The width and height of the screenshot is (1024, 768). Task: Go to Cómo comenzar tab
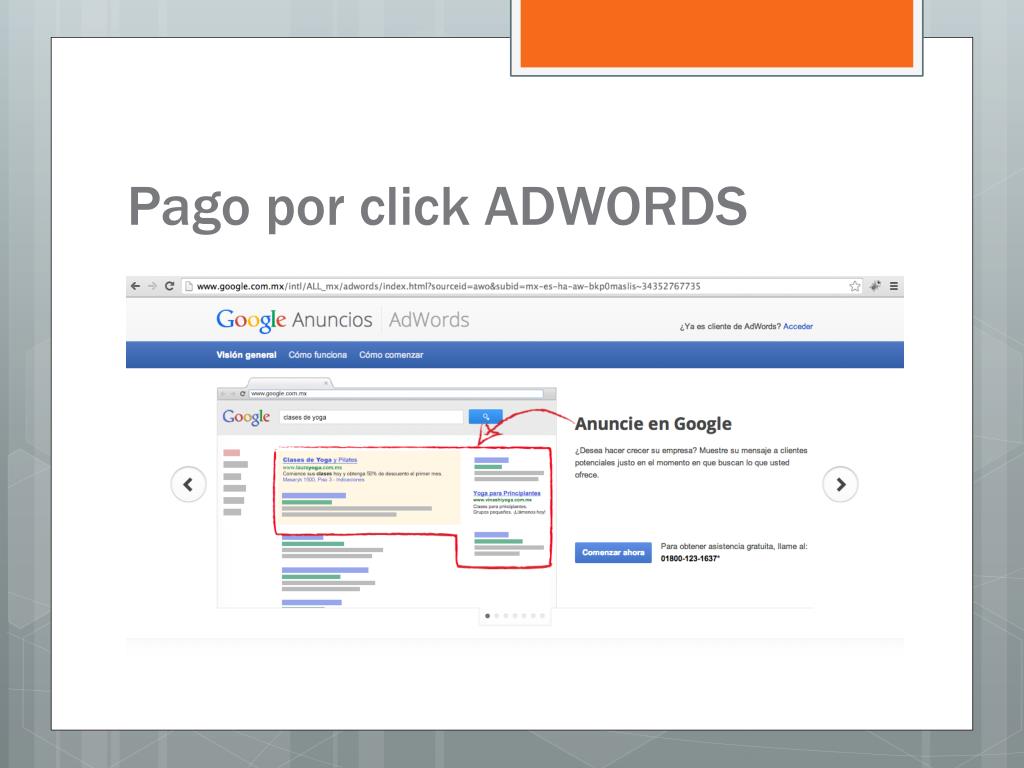(391, 355)
